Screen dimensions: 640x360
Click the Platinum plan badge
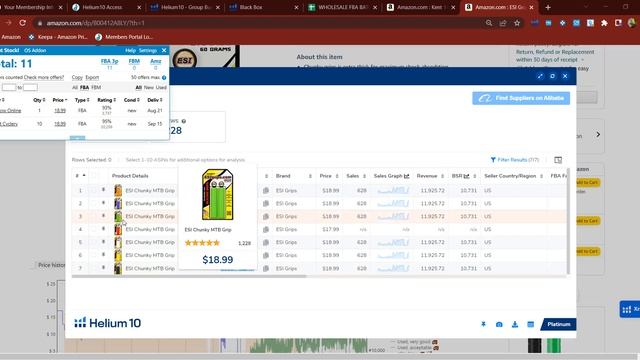pyautogui.click(x=558, y=324)
